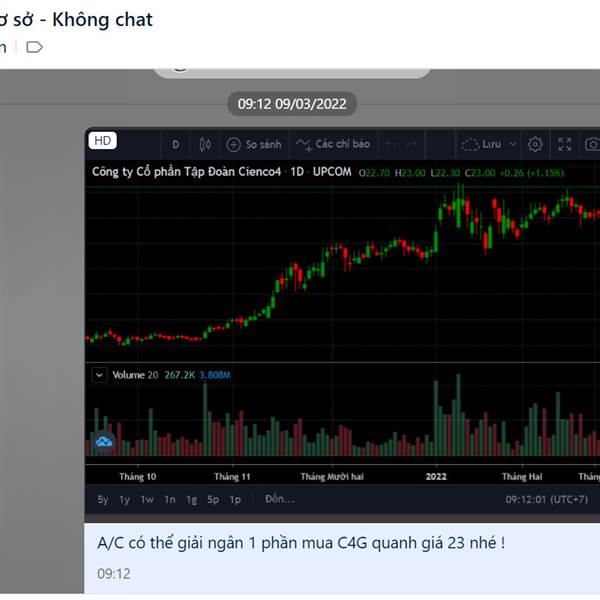The width and height of the screenshot is (600, 600).
Task: Select the 5p time range
Action: 213,499
